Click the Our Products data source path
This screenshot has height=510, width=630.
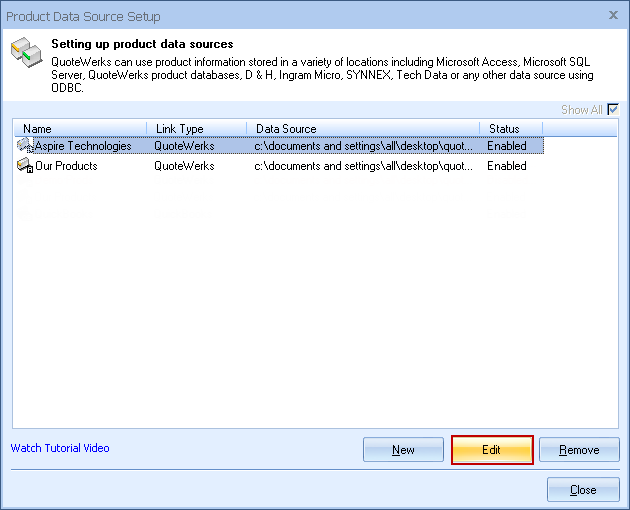pyautogui.click(x=362, y=166)
